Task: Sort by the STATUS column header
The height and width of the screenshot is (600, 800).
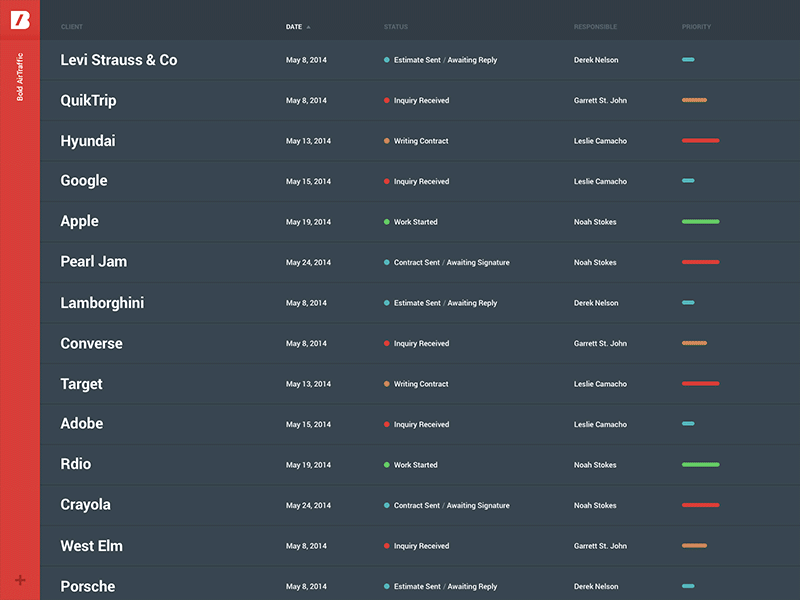Action: click(399, 27)
